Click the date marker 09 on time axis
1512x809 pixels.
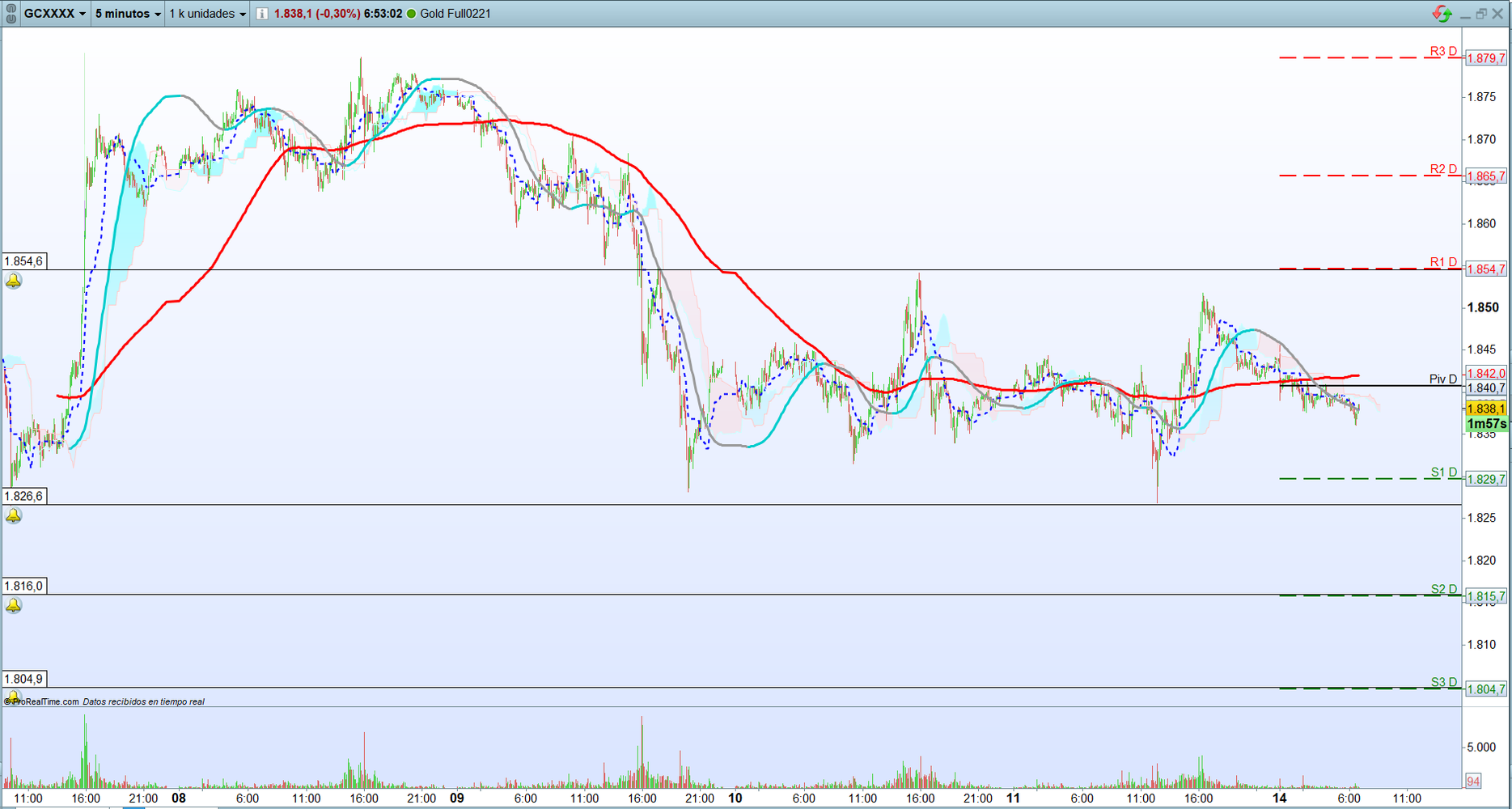(x=457, y=798)
